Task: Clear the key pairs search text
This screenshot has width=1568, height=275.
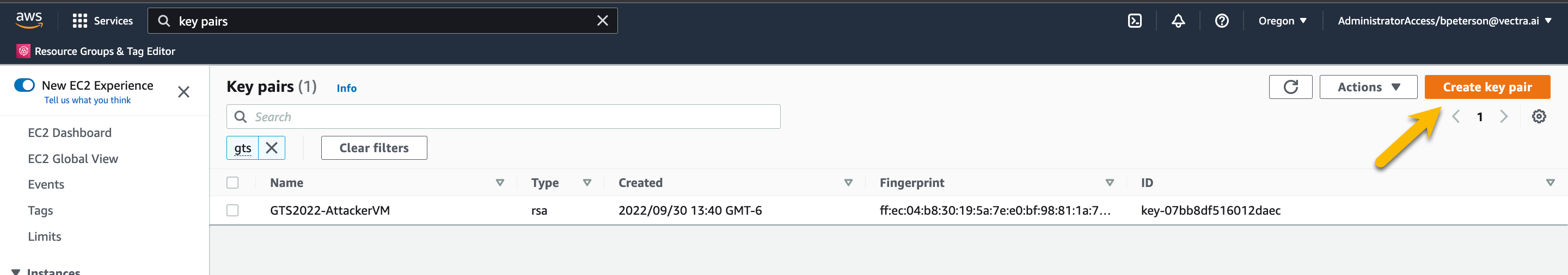Action: click(602, 21)
